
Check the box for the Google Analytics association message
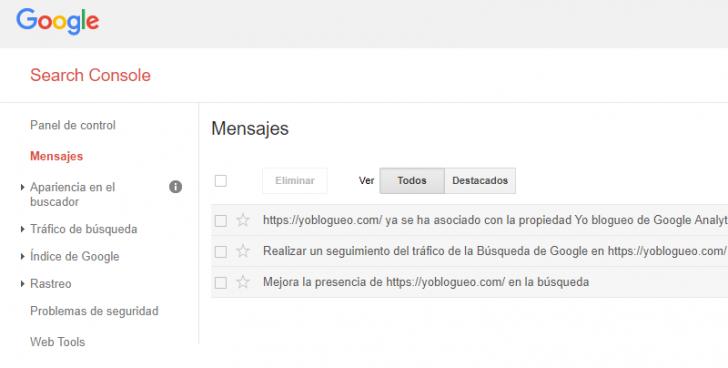[x=221, y=220]
